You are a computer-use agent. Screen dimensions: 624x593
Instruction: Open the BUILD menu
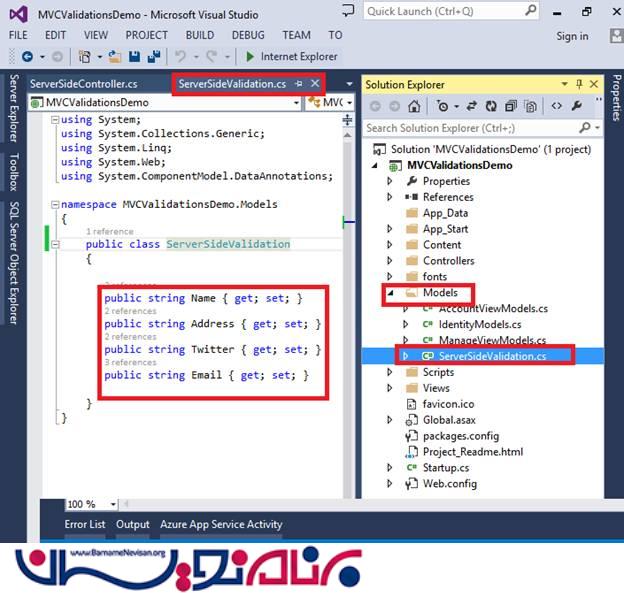200,35
